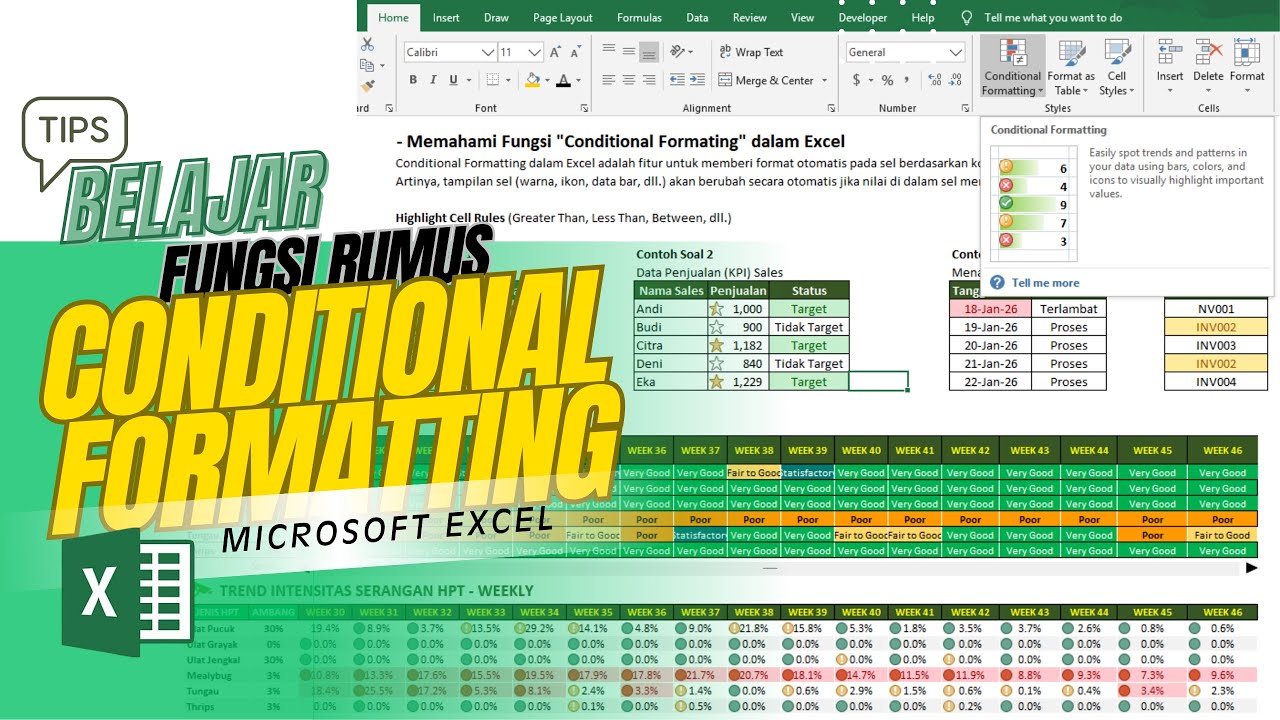This screenshot has height=720, width=1280.
Task: Click the Tell me more link
Action: (1045, 283)
